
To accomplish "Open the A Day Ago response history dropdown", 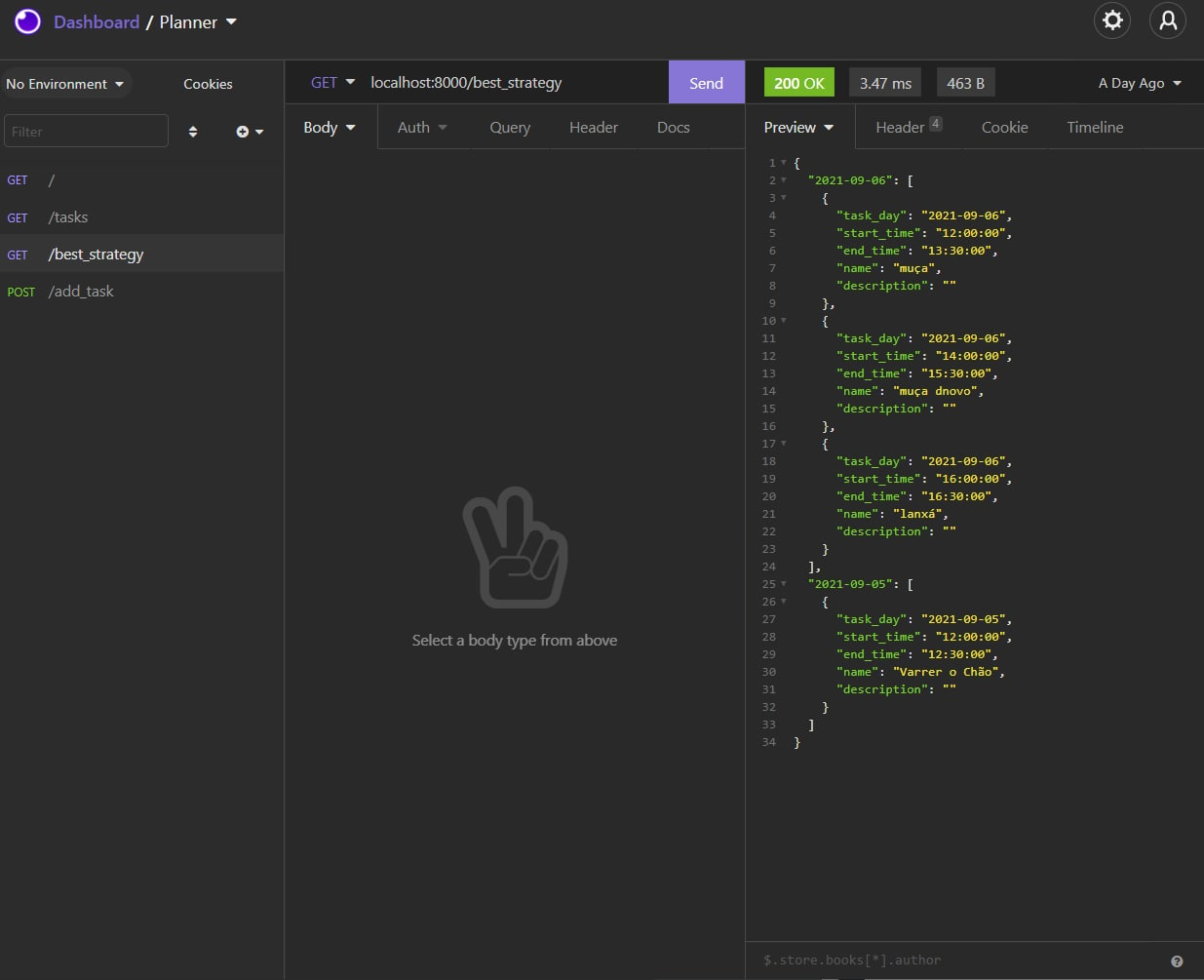I will click(x=1138, y=83).
